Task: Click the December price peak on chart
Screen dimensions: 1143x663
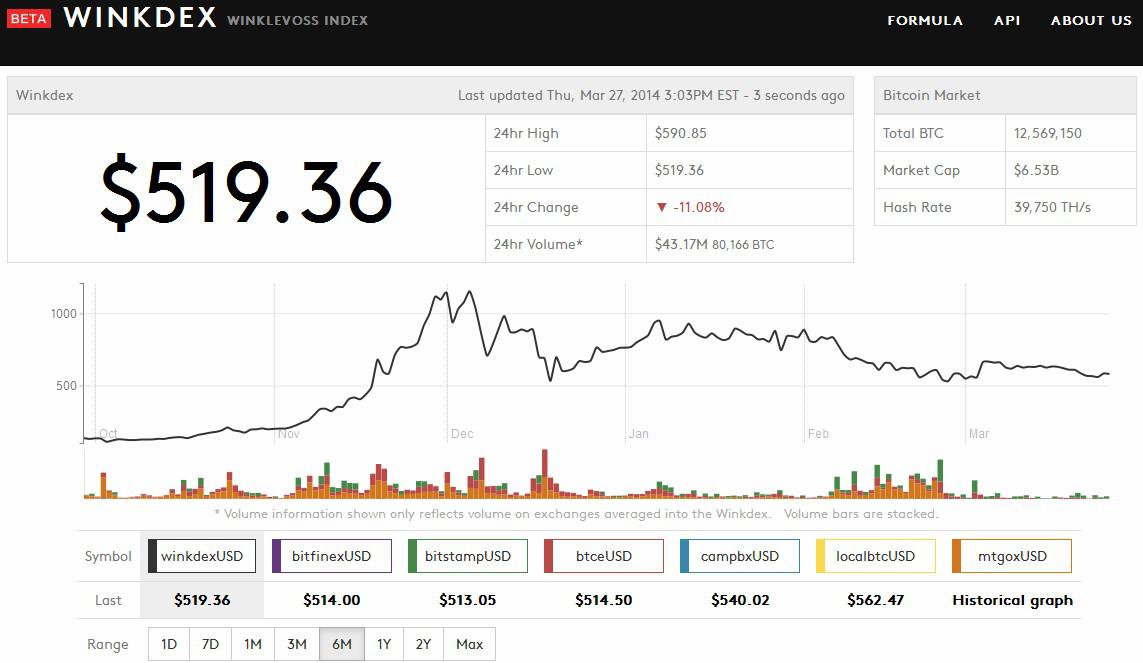Action: [446, 292]
